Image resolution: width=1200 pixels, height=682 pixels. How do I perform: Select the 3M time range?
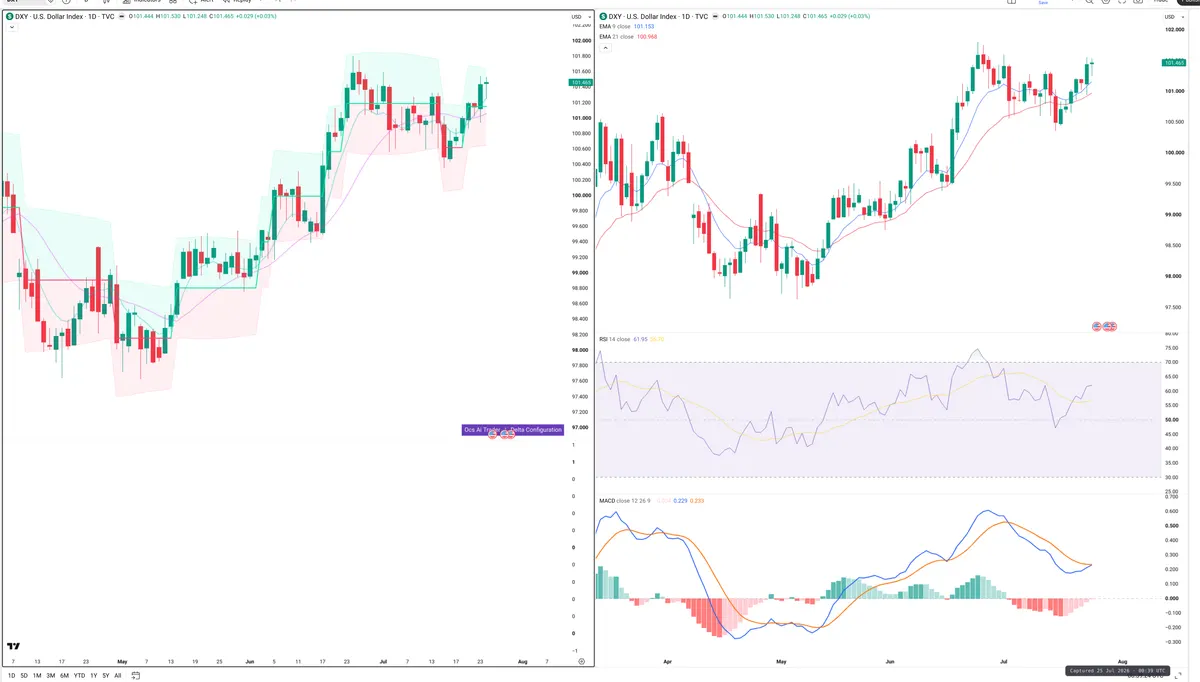[x=51, y=676]
